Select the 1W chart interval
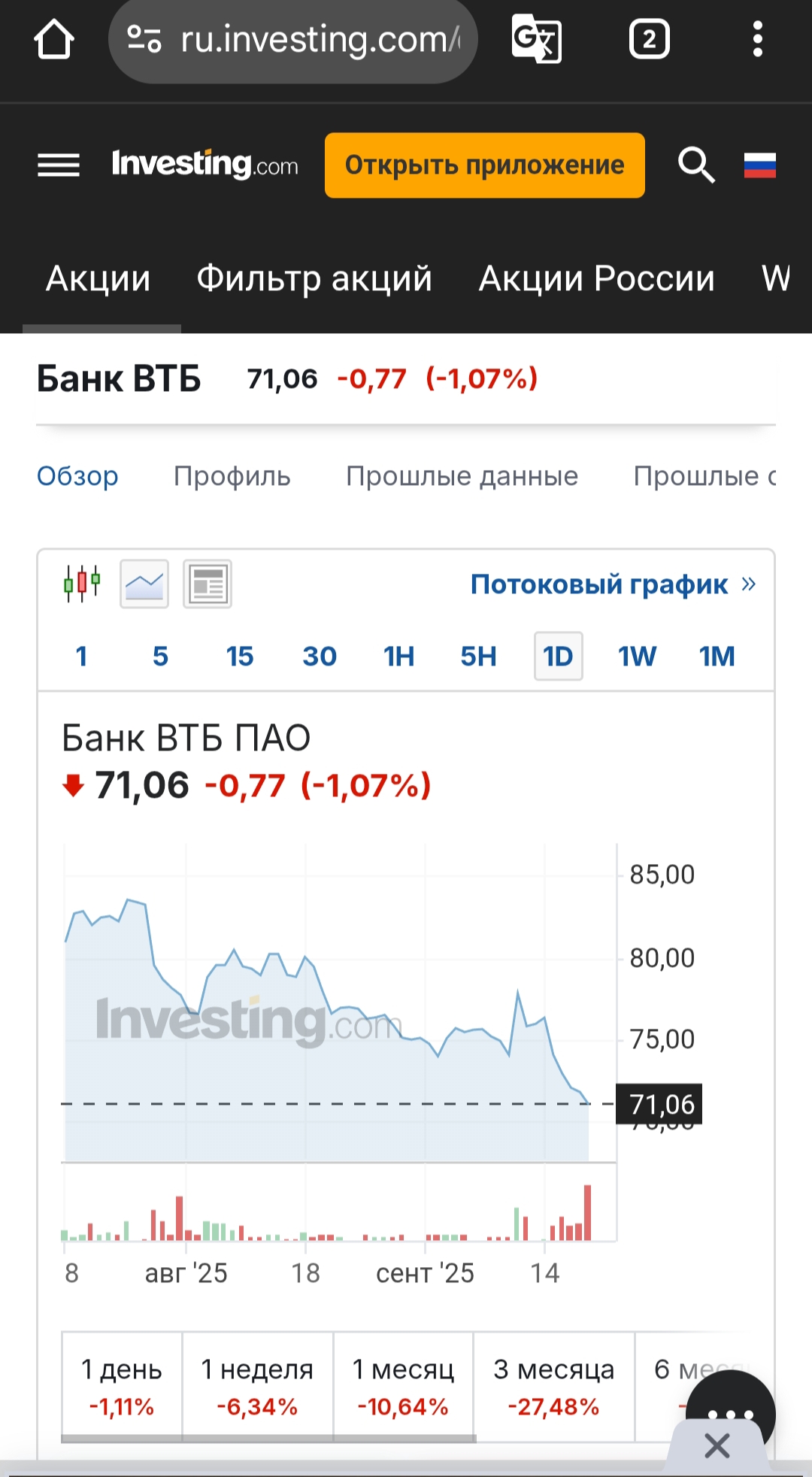This screenshot has width=812, height=1477. coord(637,657)
